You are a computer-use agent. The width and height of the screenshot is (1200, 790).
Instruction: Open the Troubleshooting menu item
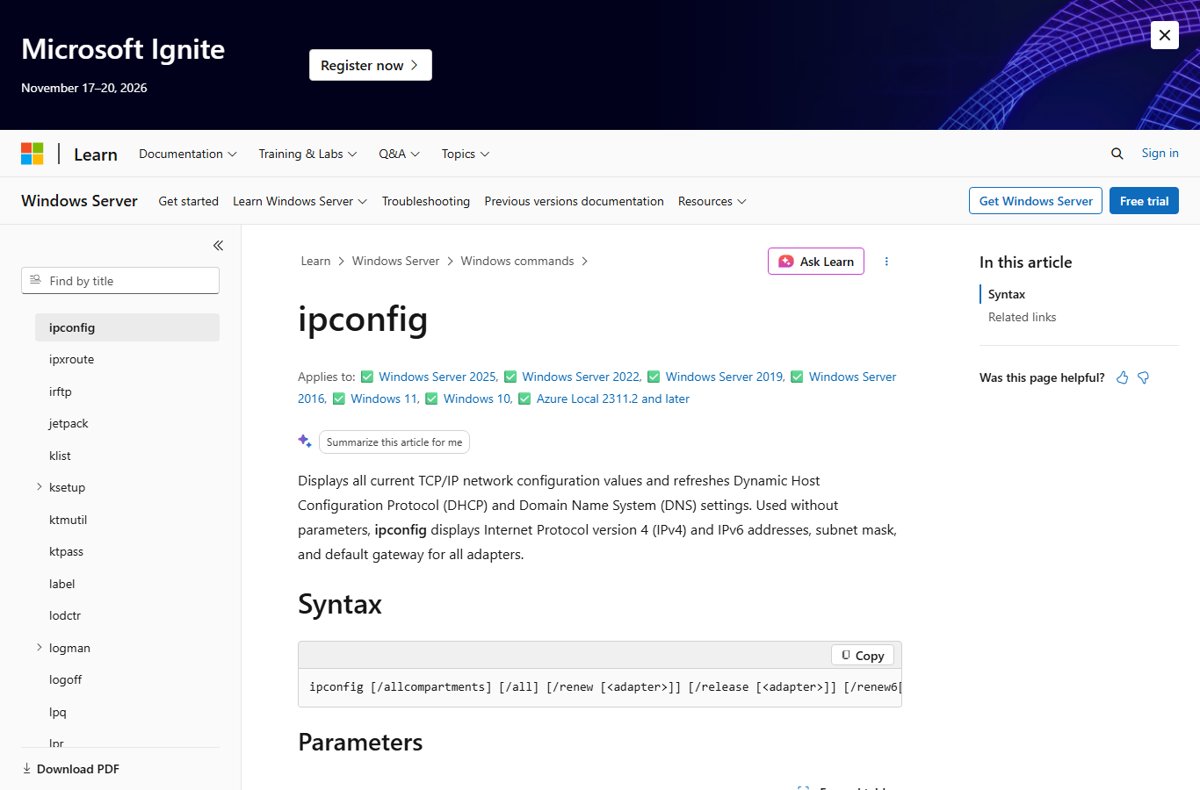(426, 201)
